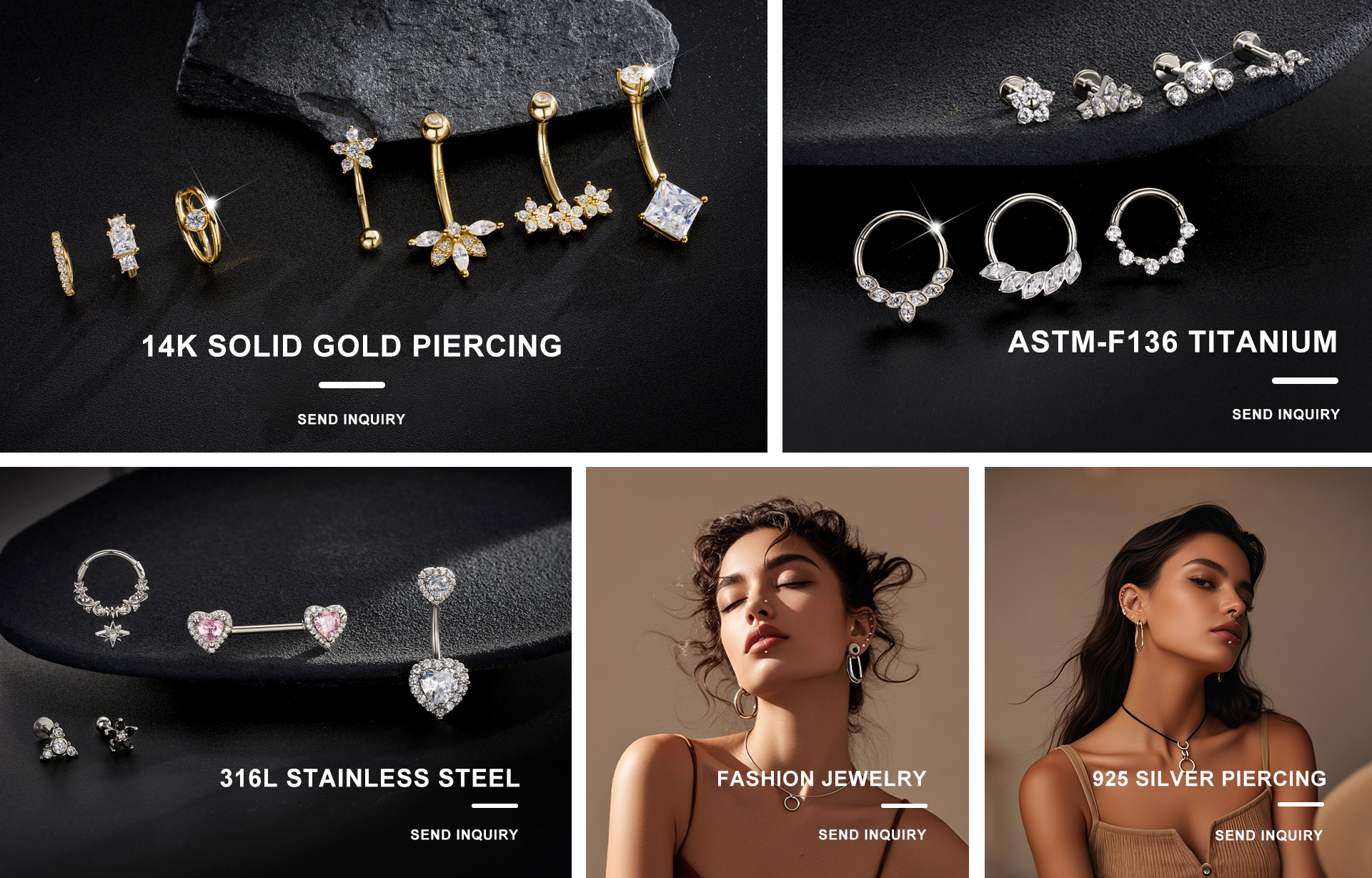Screen dimensions: 1372x878
Task: Click the gold flower-top barbell
Action: [x=357, y=187]
